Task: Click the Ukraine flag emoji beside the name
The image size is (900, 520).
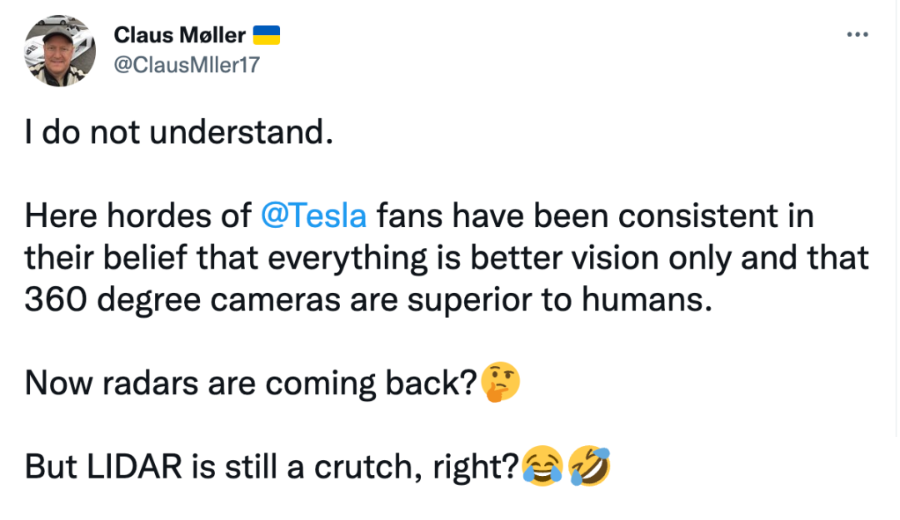Action: click(x=266, y=35)
